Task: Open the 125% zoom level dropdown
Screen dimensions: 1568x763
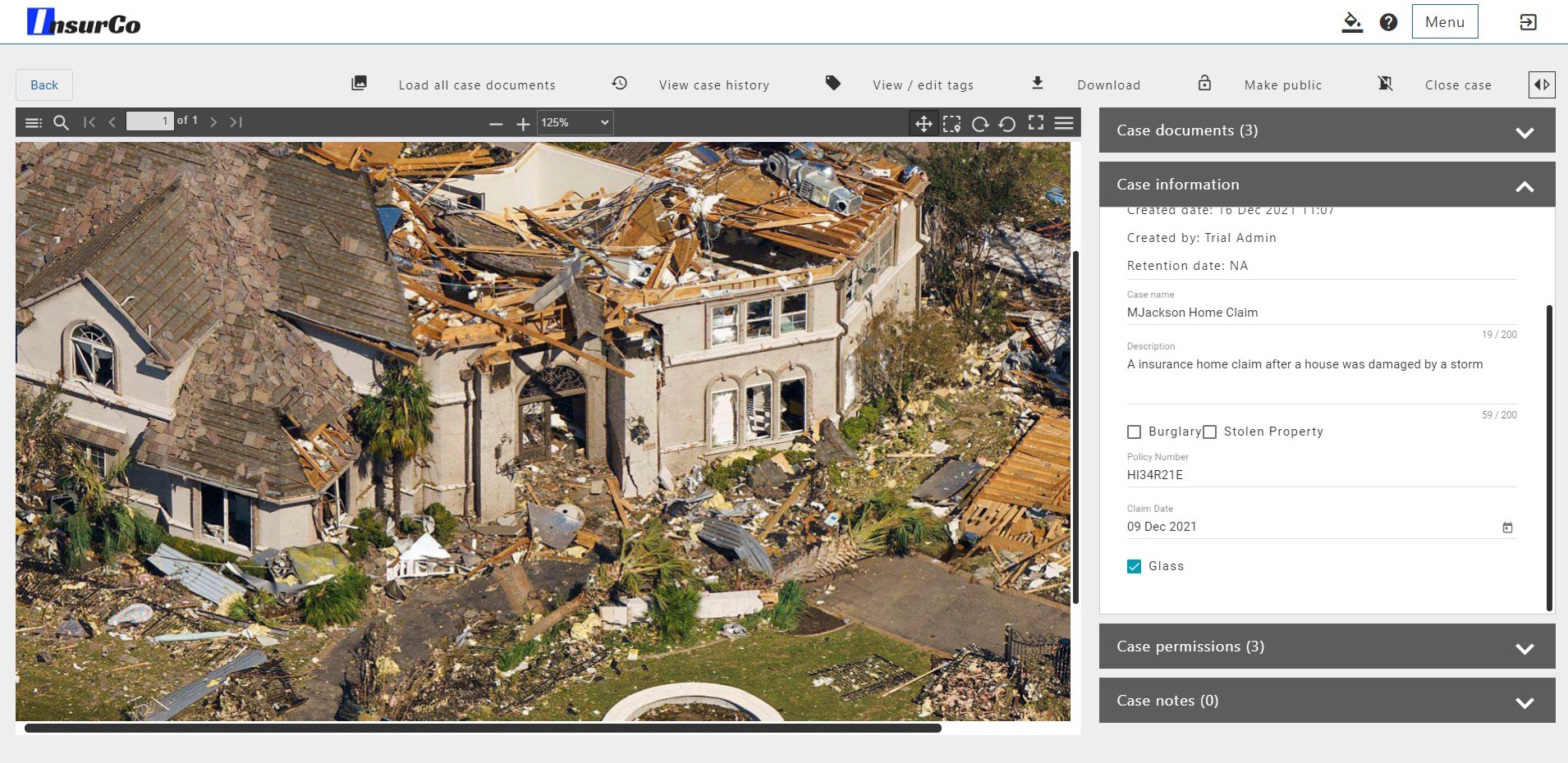Action: point(575,122)
